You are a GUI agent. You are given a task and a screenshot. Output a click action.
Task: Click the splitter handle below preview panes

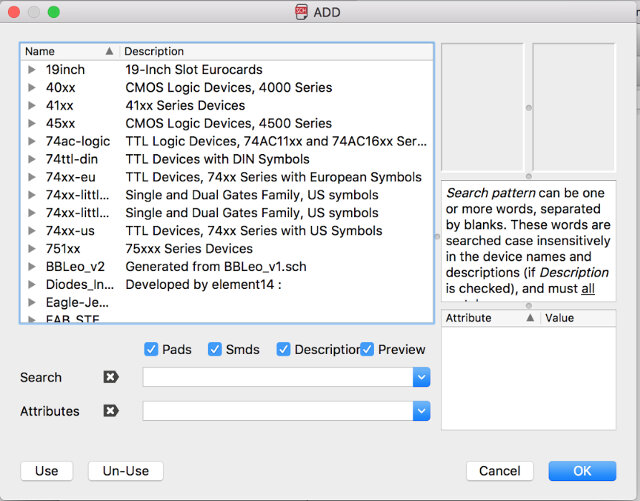(529, 176)
